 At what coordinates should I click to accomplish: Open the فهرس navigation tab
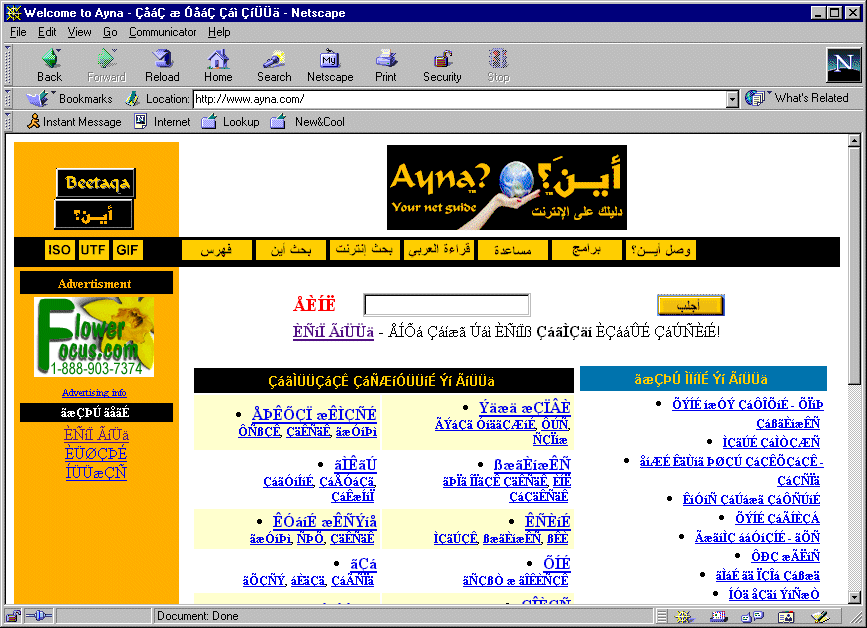coord(216,250)
